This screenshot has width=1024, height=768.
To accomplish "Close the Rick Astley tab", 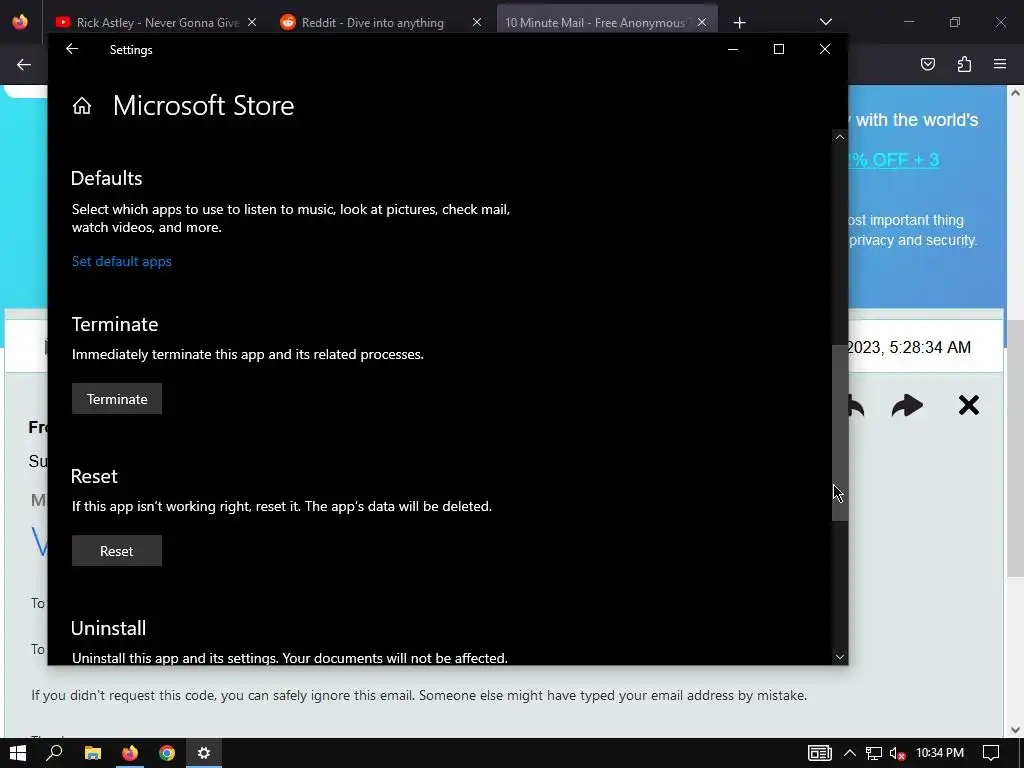I will (252, 22).
